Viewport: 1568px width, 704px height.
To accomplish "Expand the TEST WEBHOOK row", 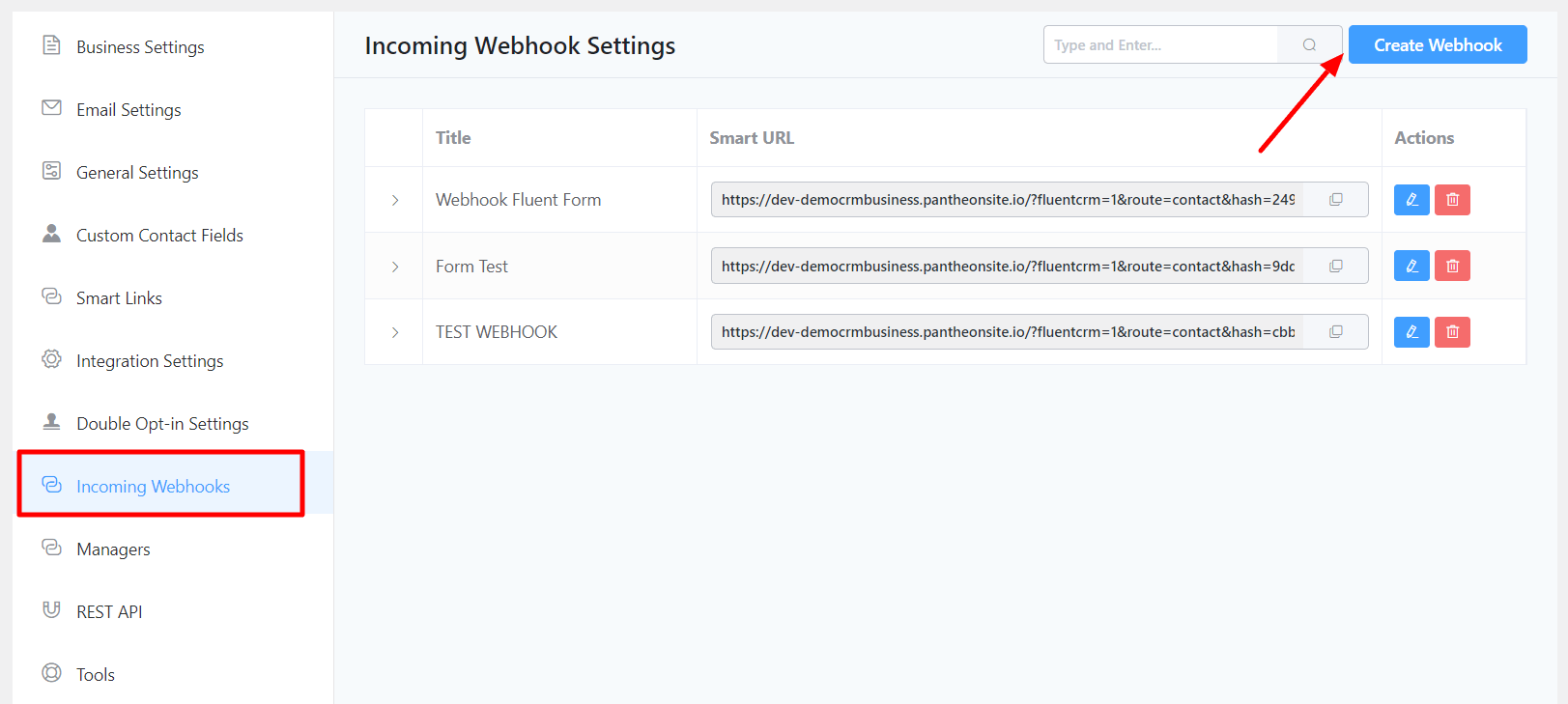I will tap(395, 332).
